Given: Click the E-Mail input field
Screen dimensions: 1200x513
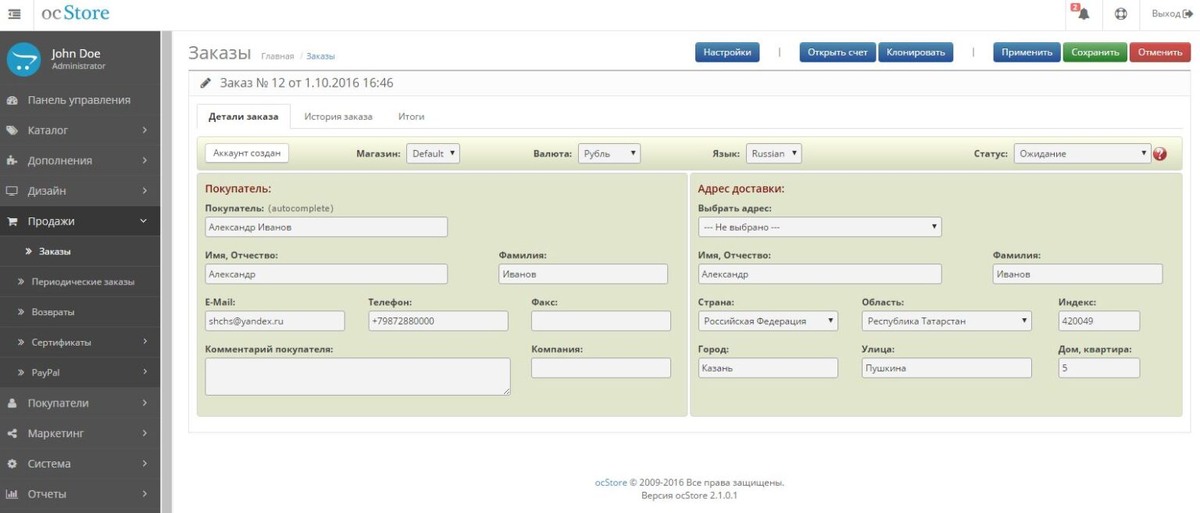Looking at the screenshot, I should [x=275, y=321].
